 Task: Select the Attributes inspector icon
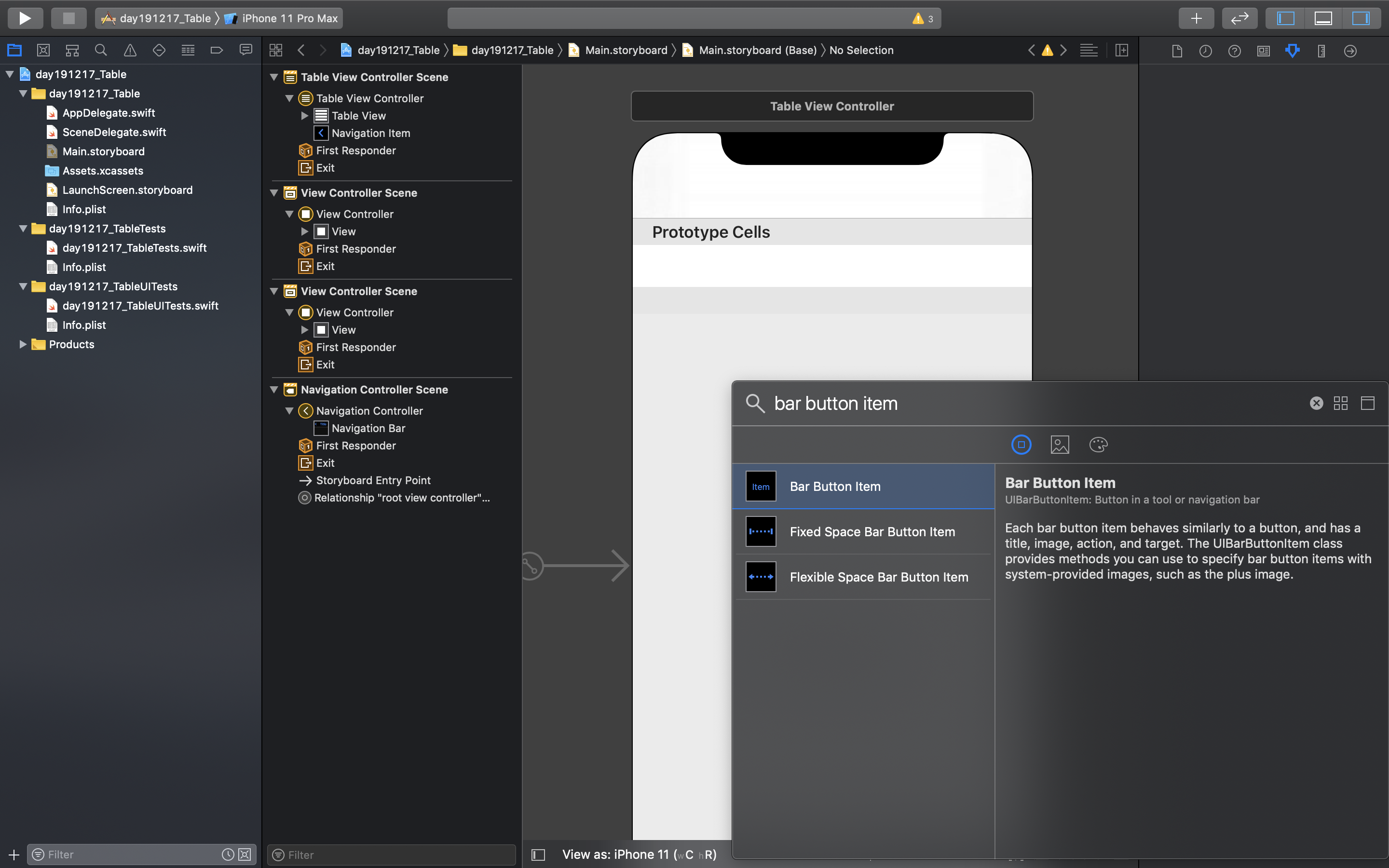(x=1292, y=51)
